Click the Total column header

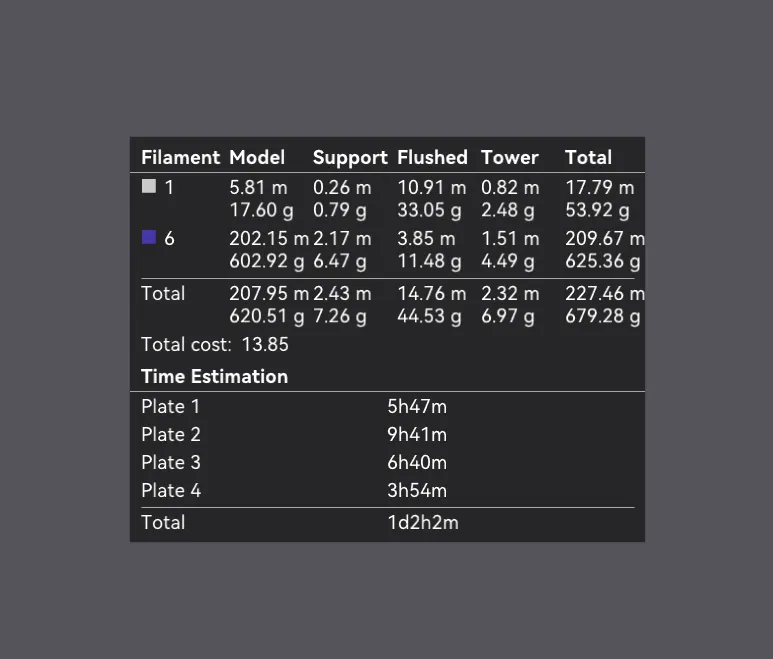click(588, 157)
